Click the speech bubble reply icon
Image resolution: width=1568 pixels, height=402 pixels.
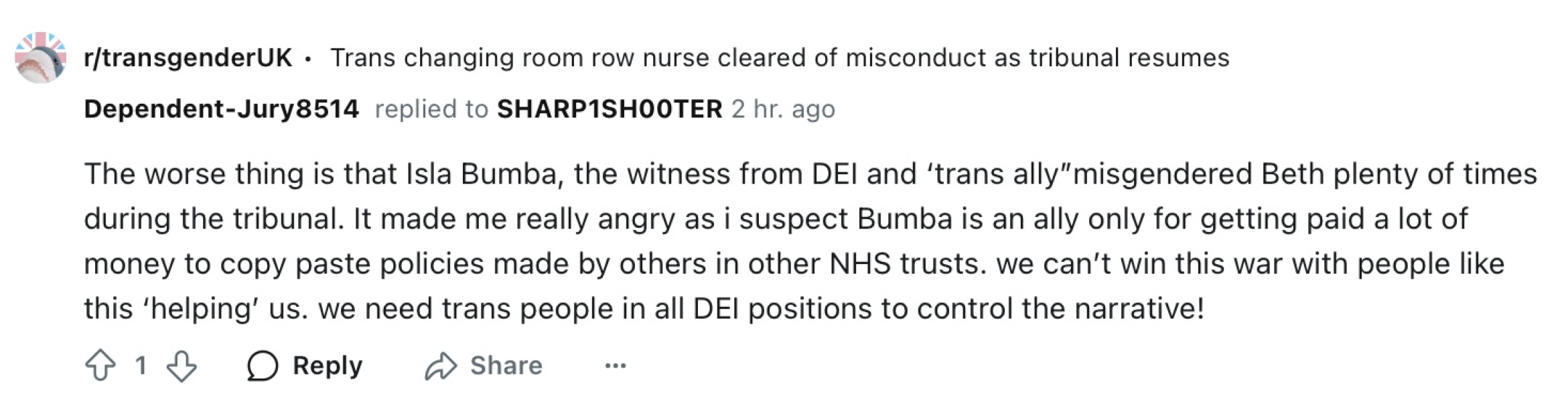coord(264,366)
